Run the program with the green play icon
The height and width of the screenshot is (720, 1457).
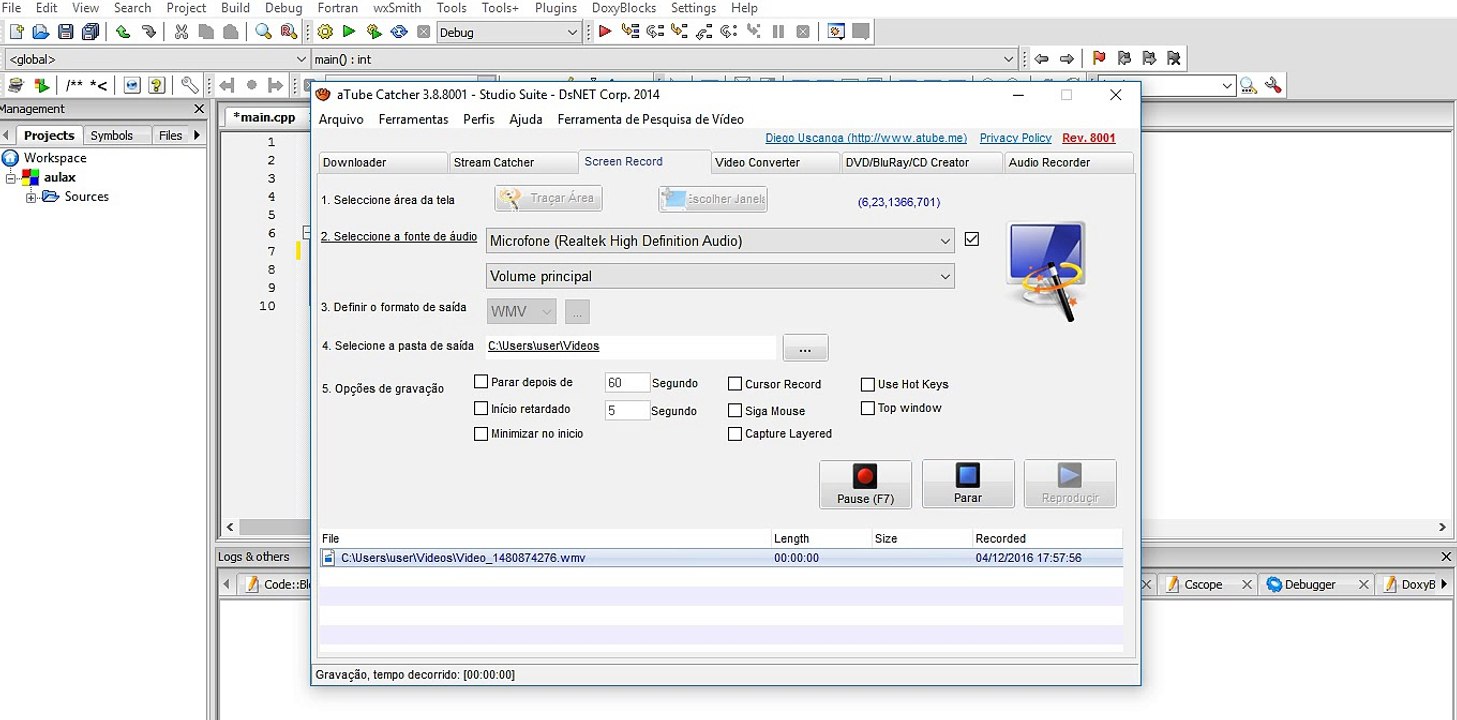point(349,32)
